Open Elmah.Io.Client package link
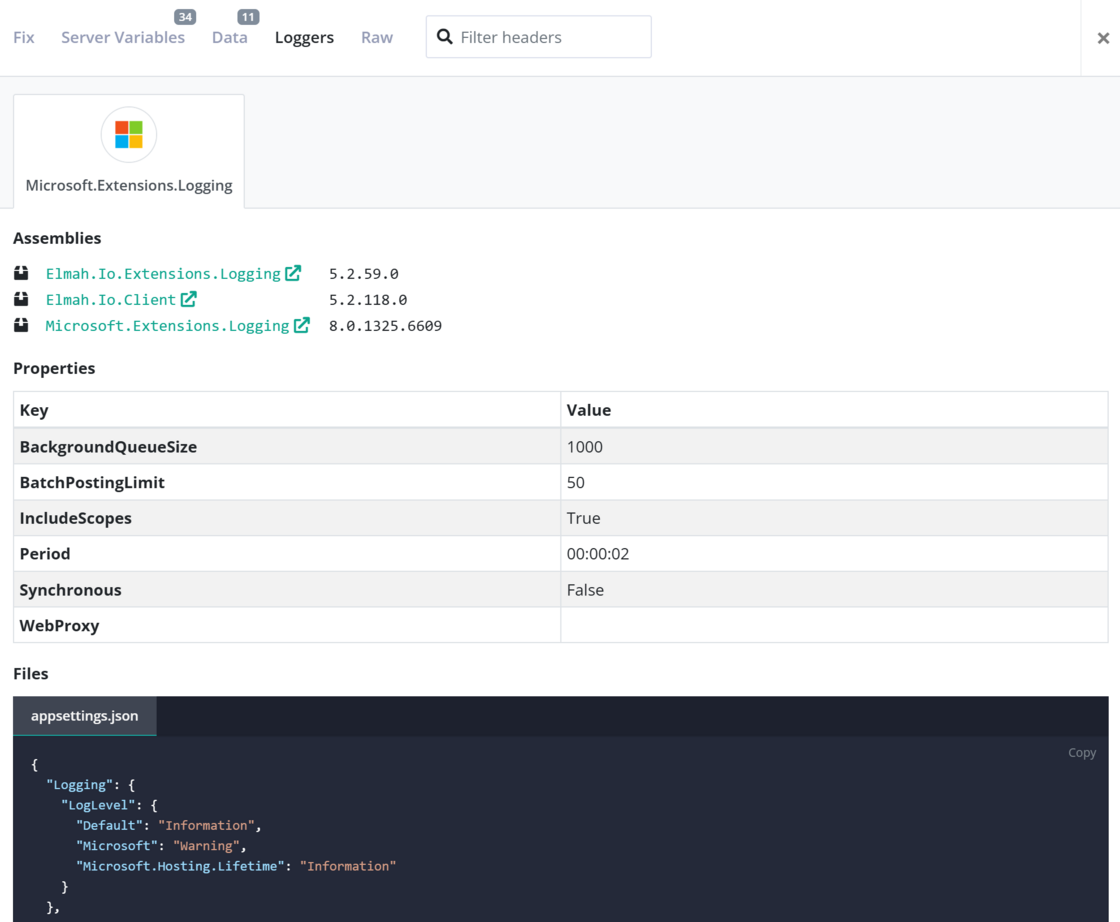 point(111,299)
